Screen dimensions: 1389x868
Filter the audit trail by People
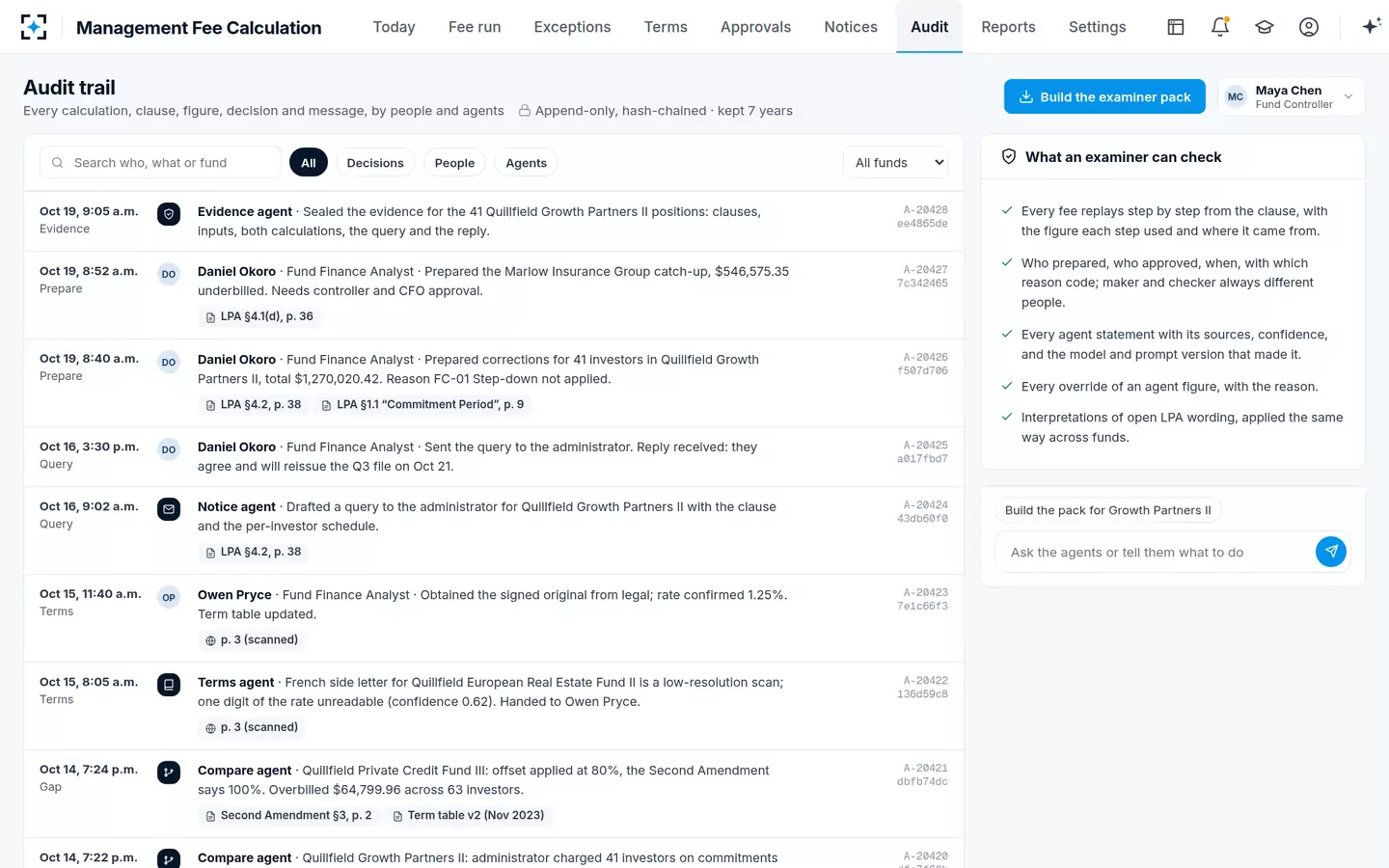click(454, 163)
